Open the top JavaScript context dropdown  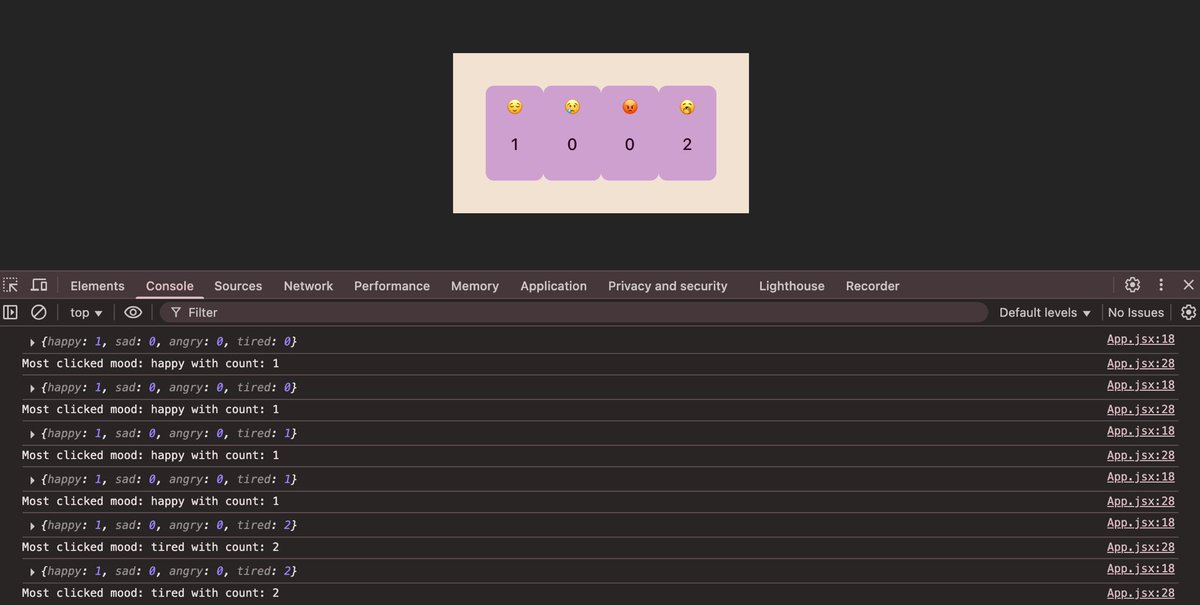click(86, 312)
